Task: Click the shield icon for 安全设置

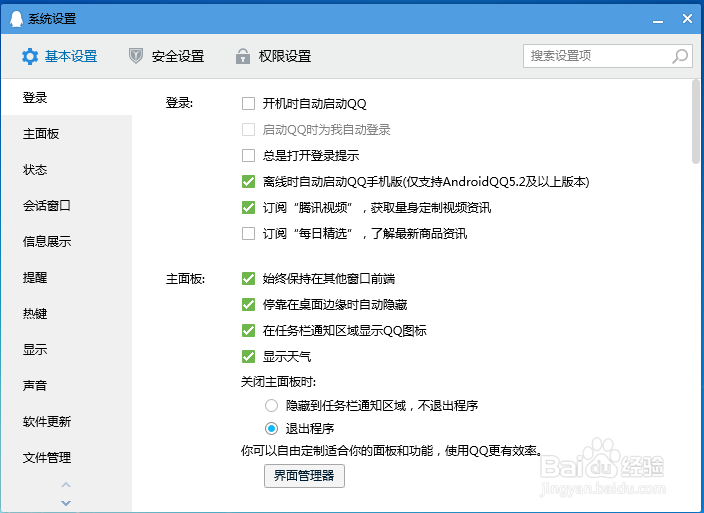Action: click(x=136, y=56)
